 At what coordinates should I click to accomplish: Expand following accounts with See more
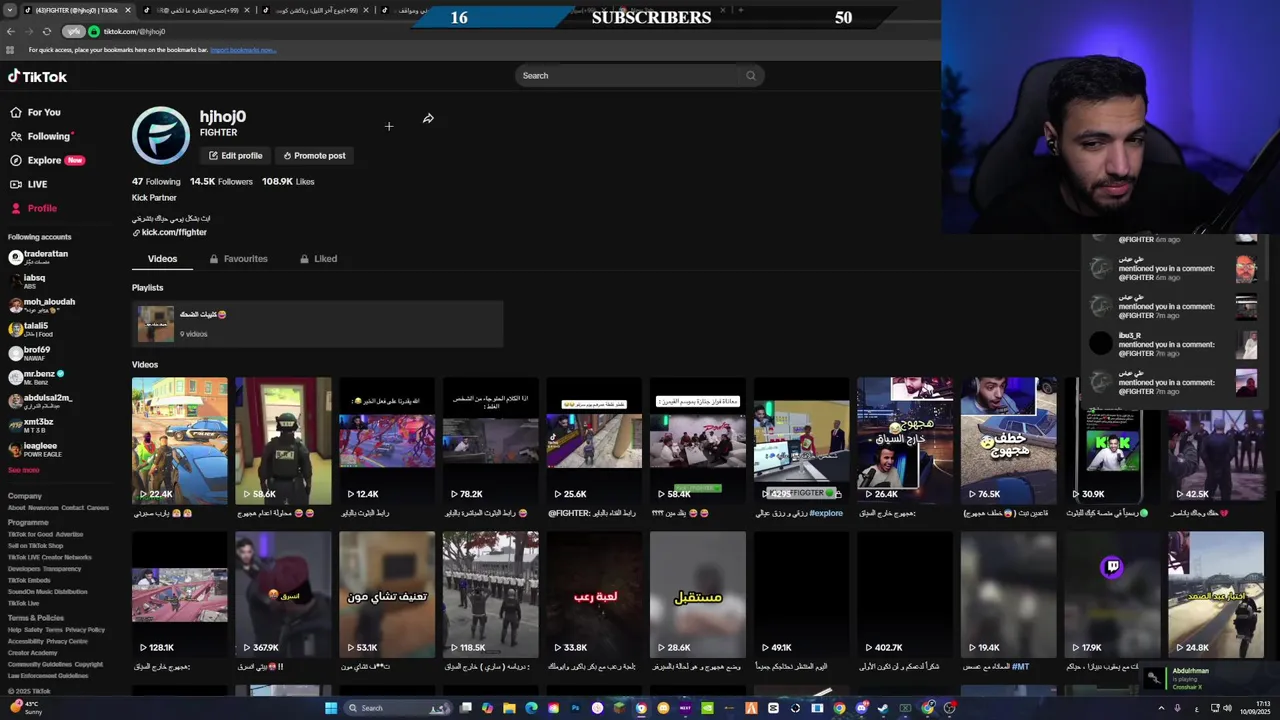click(x=23, y=470)
